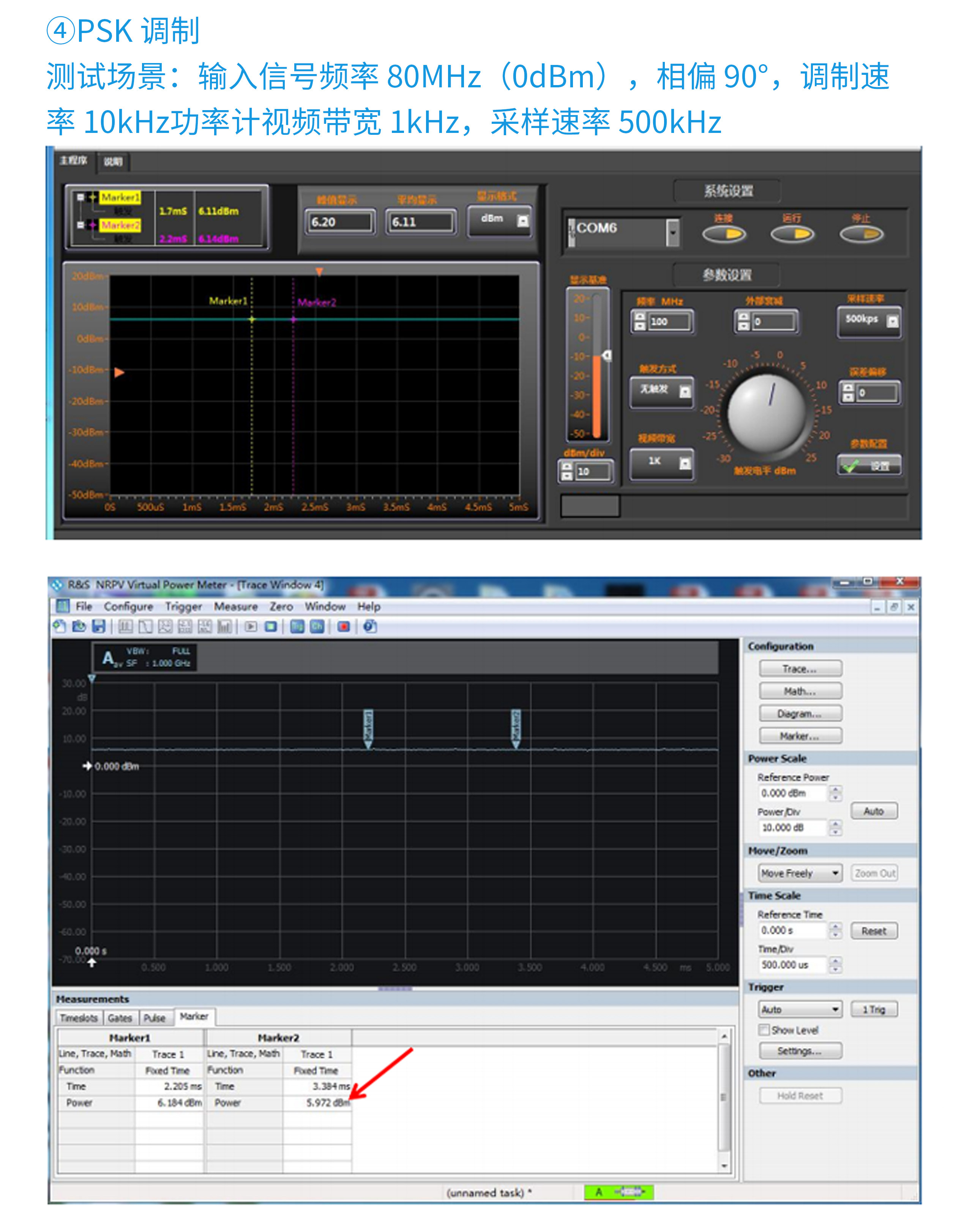Click the Diagram... button
This screenshot has width=972, height=1232.
click(800, 713)
